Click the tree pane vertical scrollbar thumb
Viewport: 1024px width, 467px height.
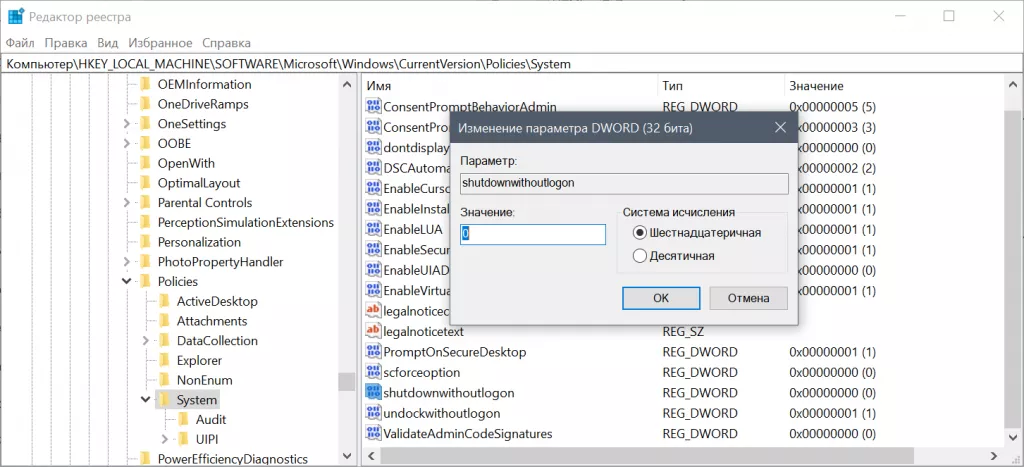click(x=346, y=381)
